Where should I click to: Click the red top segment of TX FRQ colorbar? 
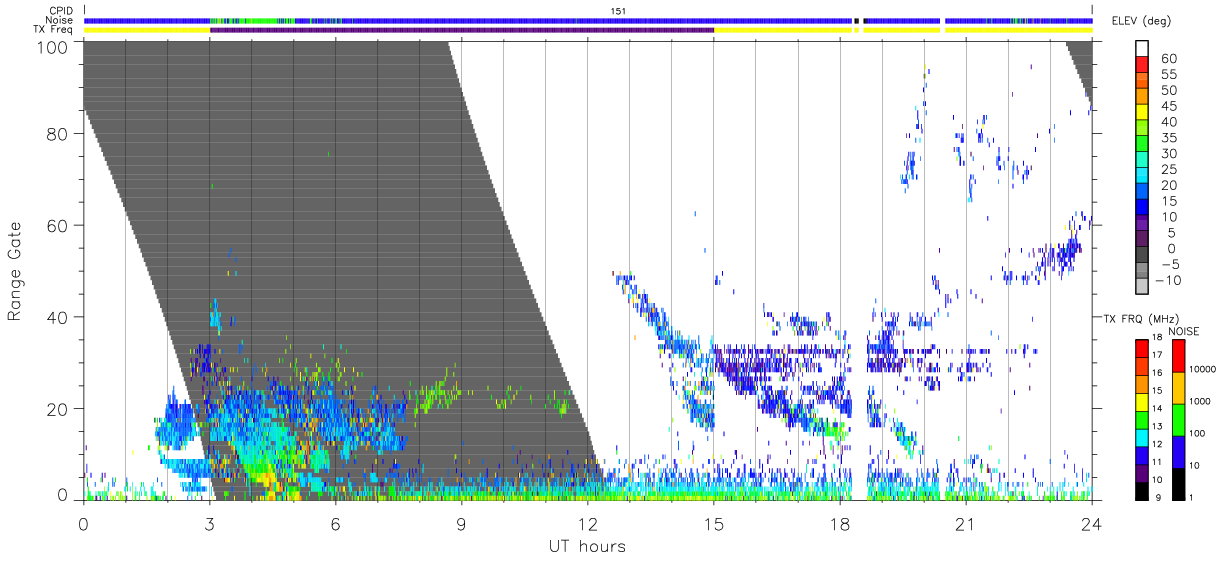pyautogui.click(x=1141, y=347)
